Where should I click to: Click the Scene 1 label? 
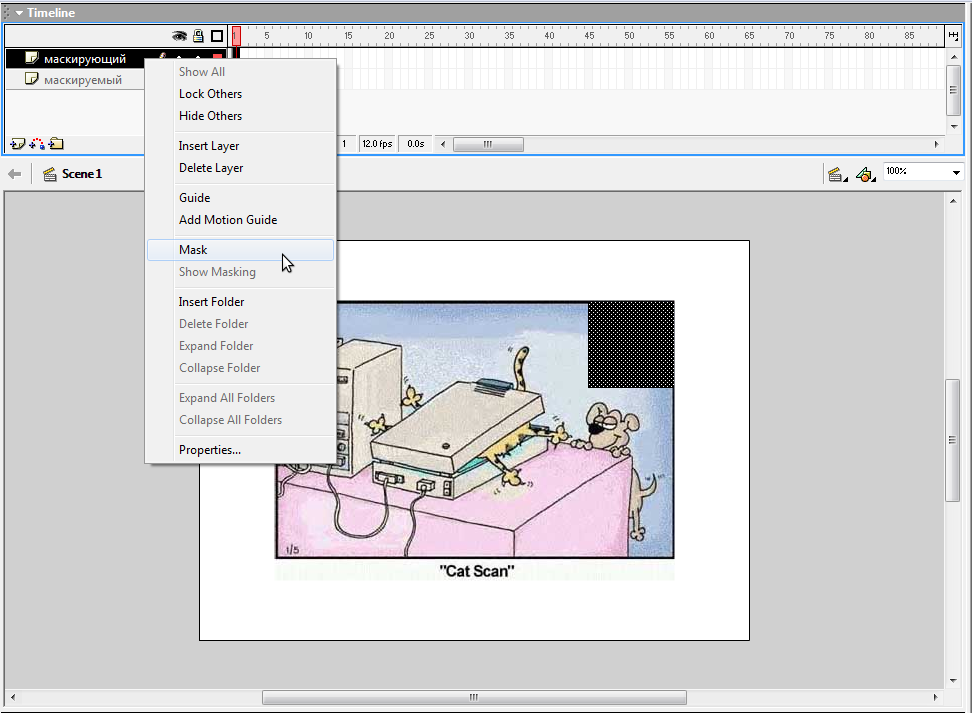82,174
